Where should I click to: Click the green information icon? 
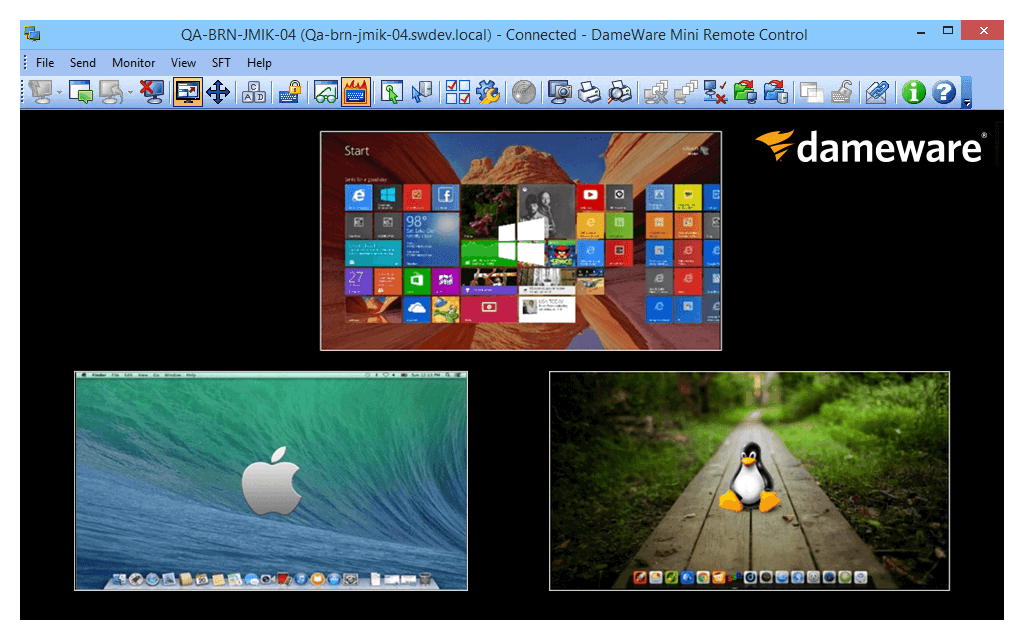pos(914,92)
